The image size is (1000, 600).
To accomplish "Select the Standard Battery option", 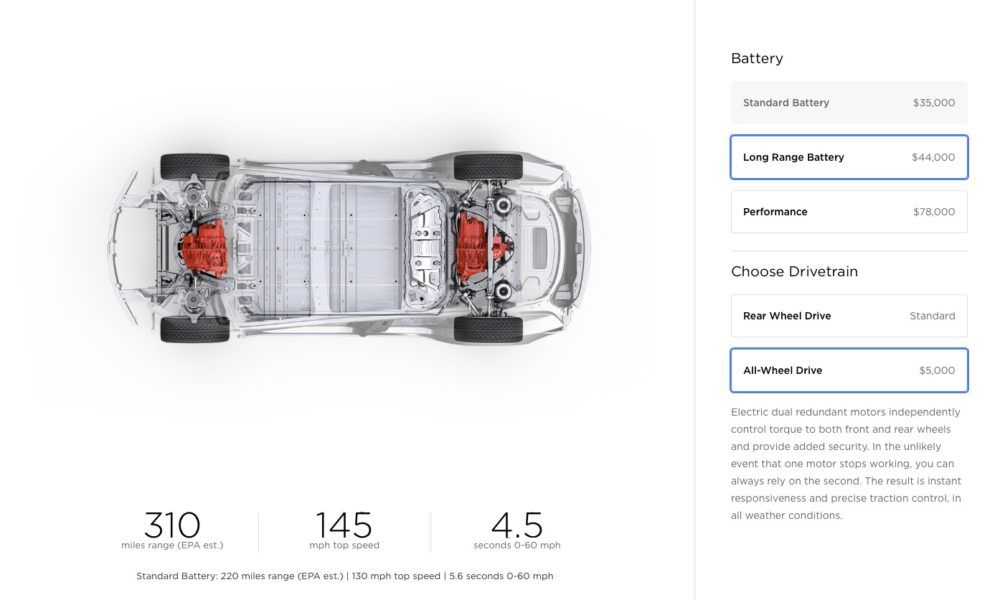I will tap(849, 103).
